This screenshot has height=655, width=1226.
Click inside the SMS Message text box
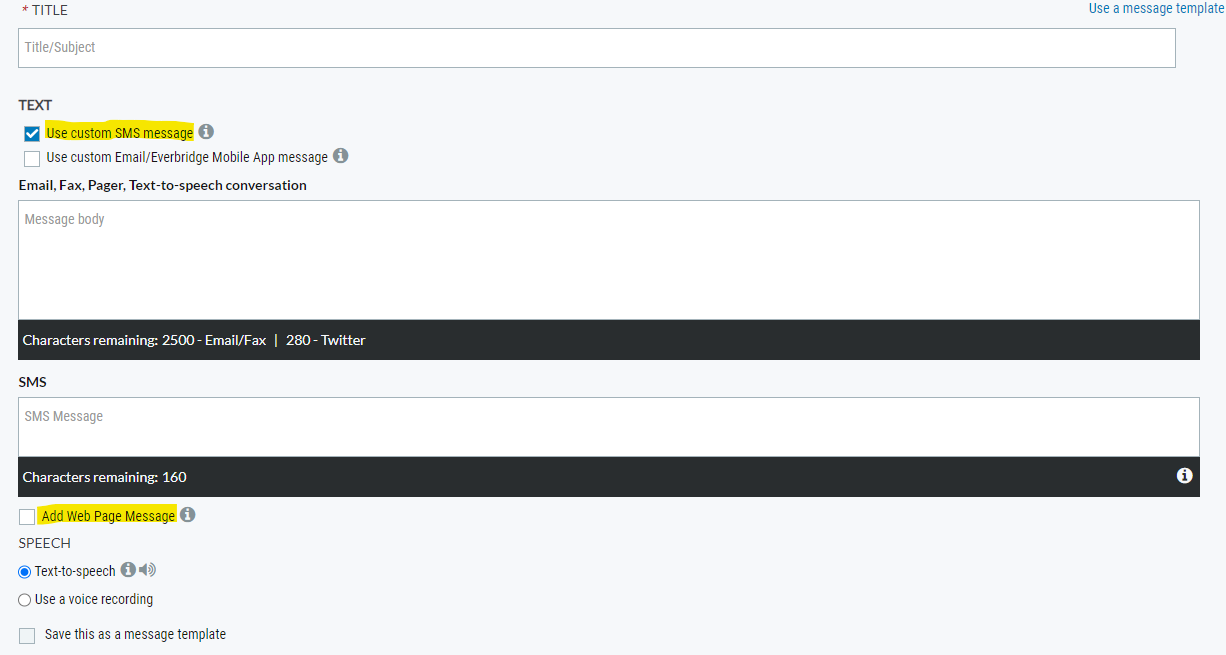coord(608,427)
